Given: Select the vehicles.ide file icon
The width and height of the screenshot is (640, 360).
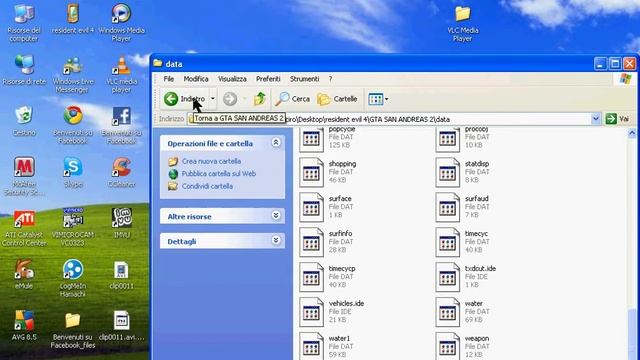Looking at the screenshot, I should click(x=311, y=313).
